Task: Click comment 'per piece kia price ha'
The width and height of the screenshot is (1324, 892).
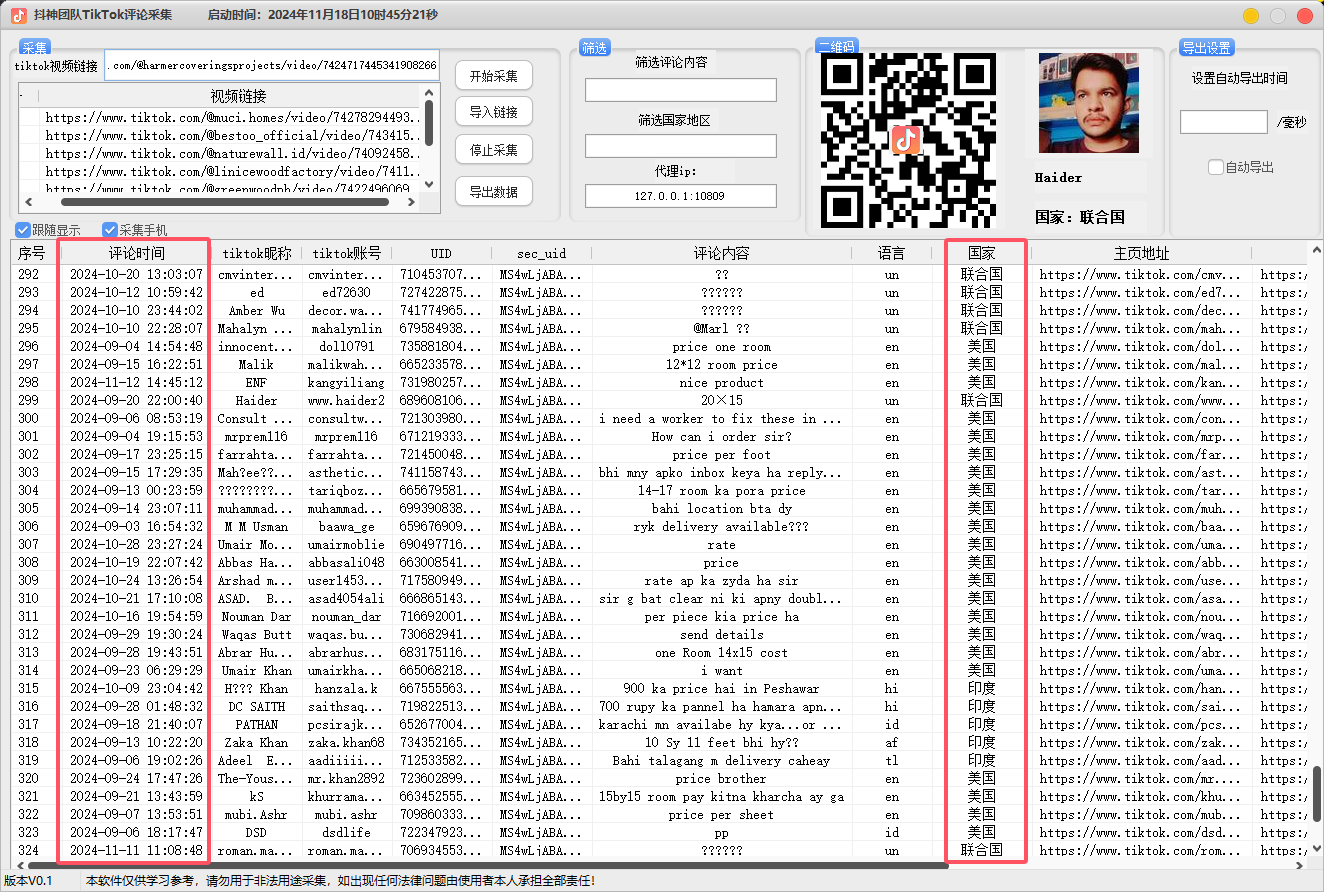Action: [721, 616]
